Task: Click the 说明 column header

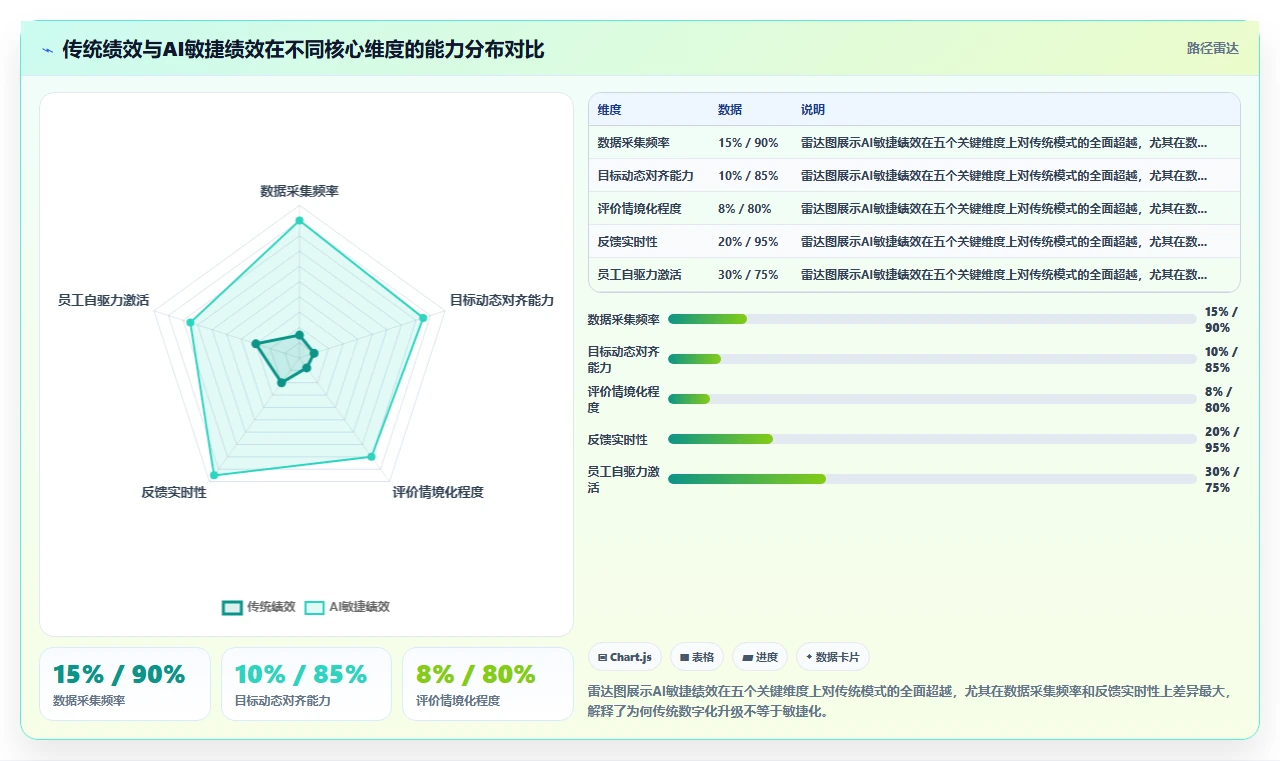Action: [x=813, y=110]
